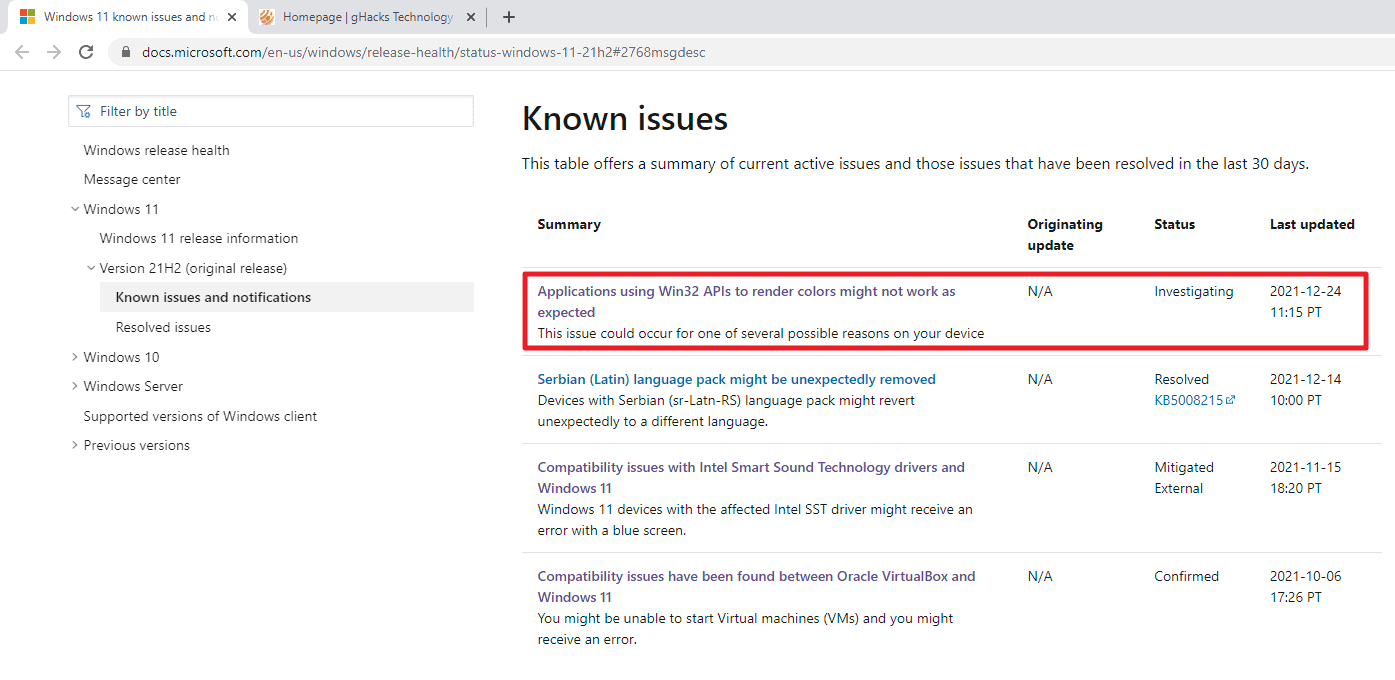Click external link icon beside KB5008215
Image resolution: width=1395 pixels, height=680 pixels.
tap(1231, 400)
